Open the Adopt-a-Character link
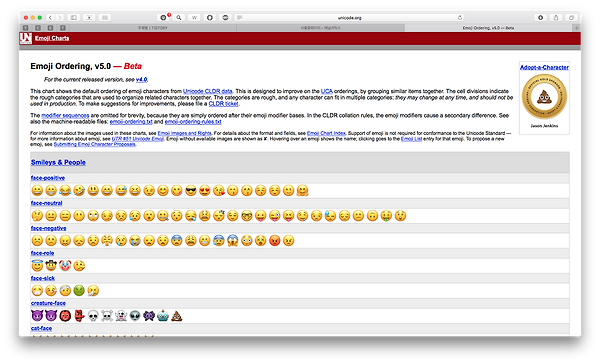600x364 pixels. (544, 67)
